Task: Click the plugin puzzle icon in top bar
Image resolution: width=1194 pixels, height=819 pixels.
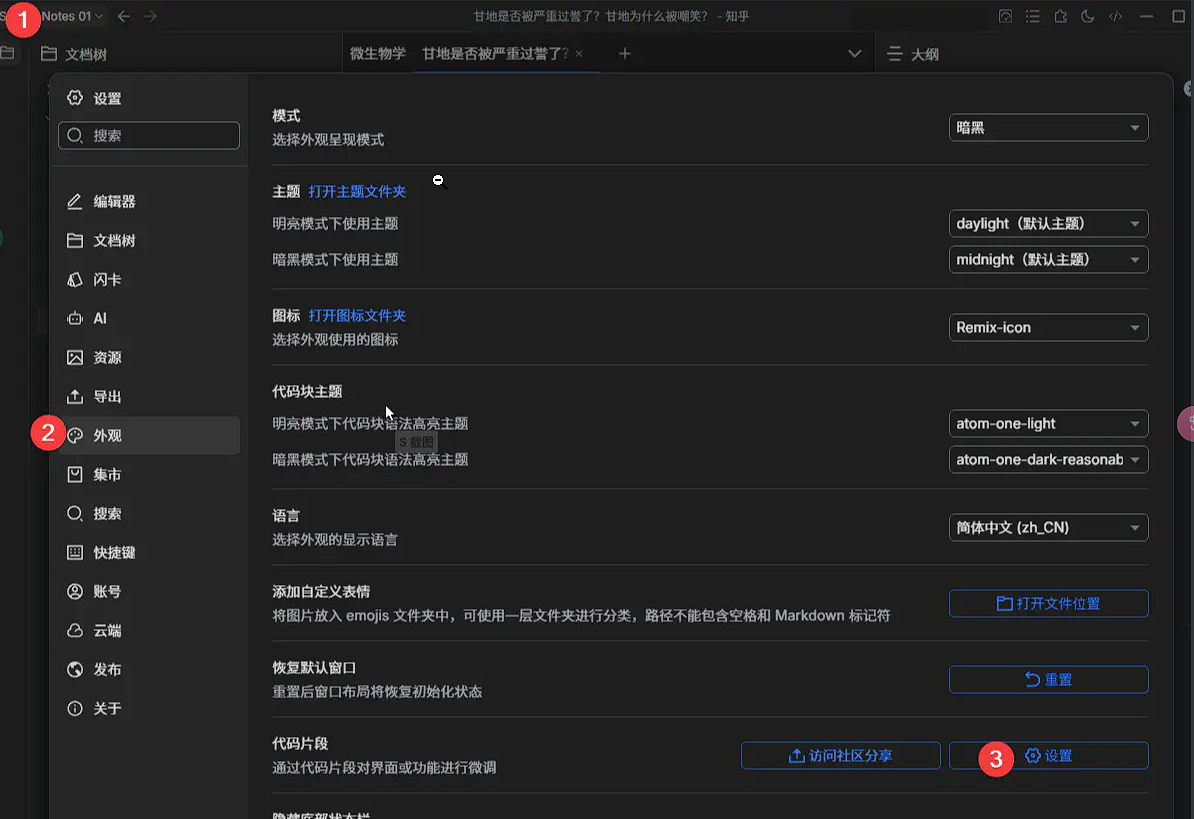Action: tap(1060, 16)
